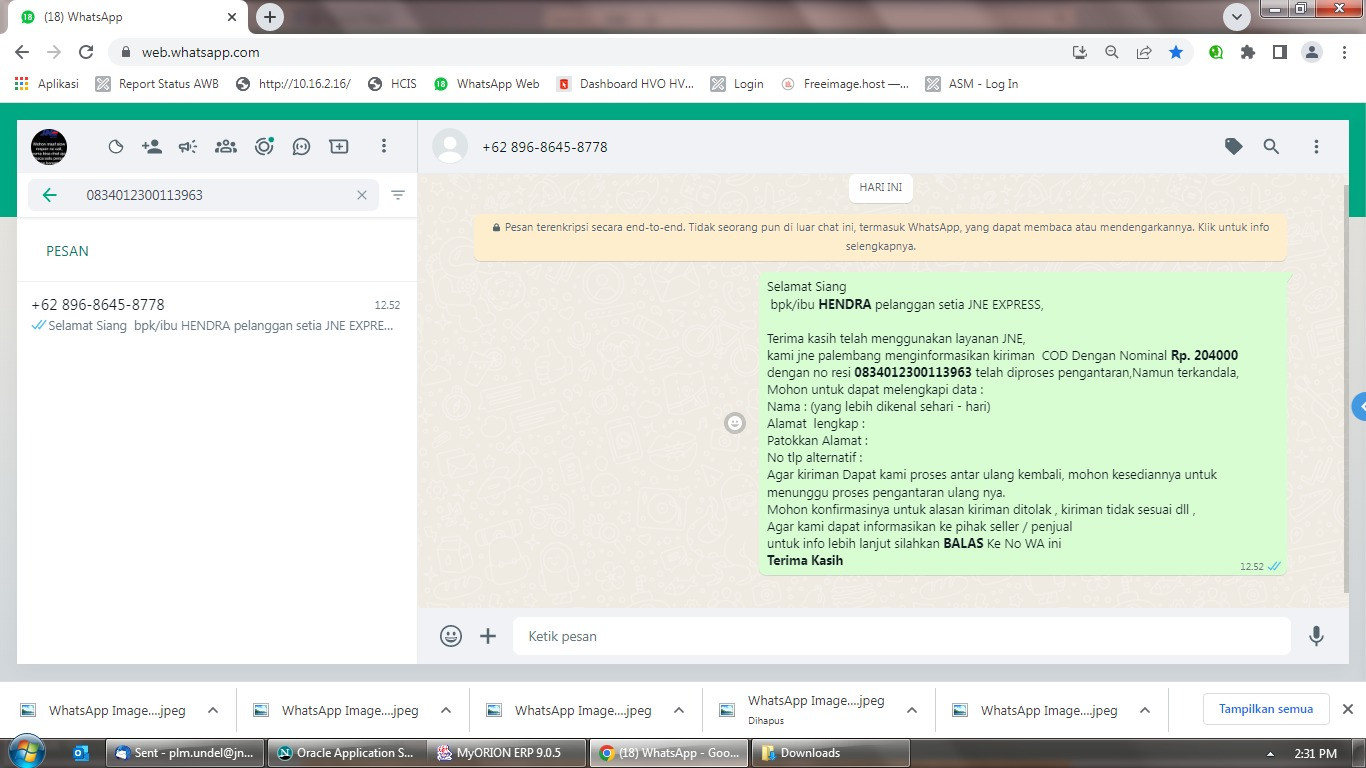This screenshot has height=768, width=1366.
Task: Click the end-to-end encryption info notice
Action: pos(881,236)
